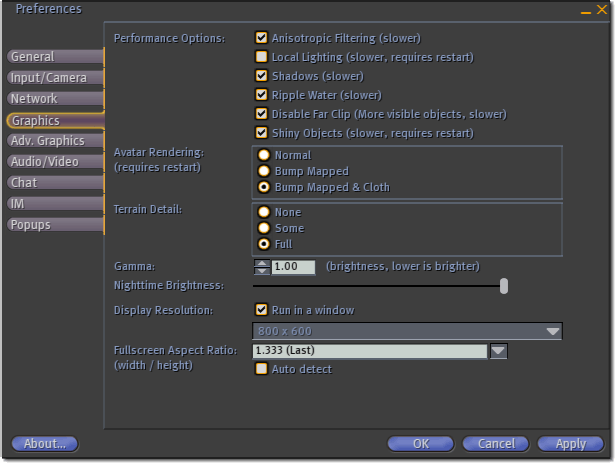Increase Gamma with the up arrow
The image size is (615, 463).
pos(262,263)
